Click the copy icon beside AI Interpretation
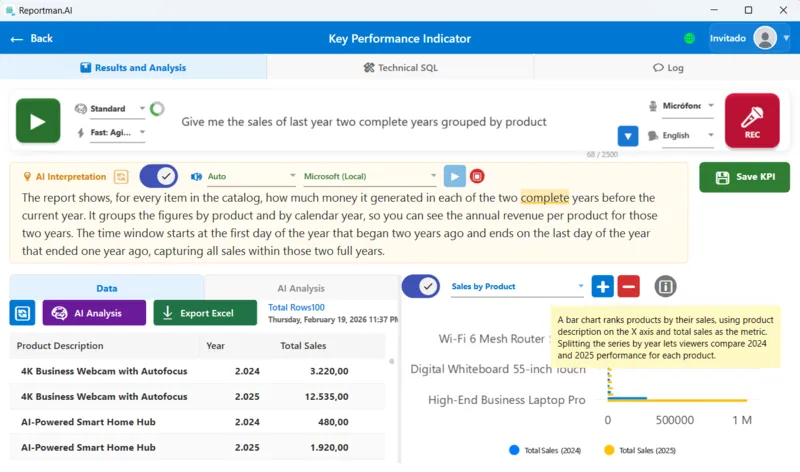The height and width of the screenshot is (472, 800). [121, 177]
